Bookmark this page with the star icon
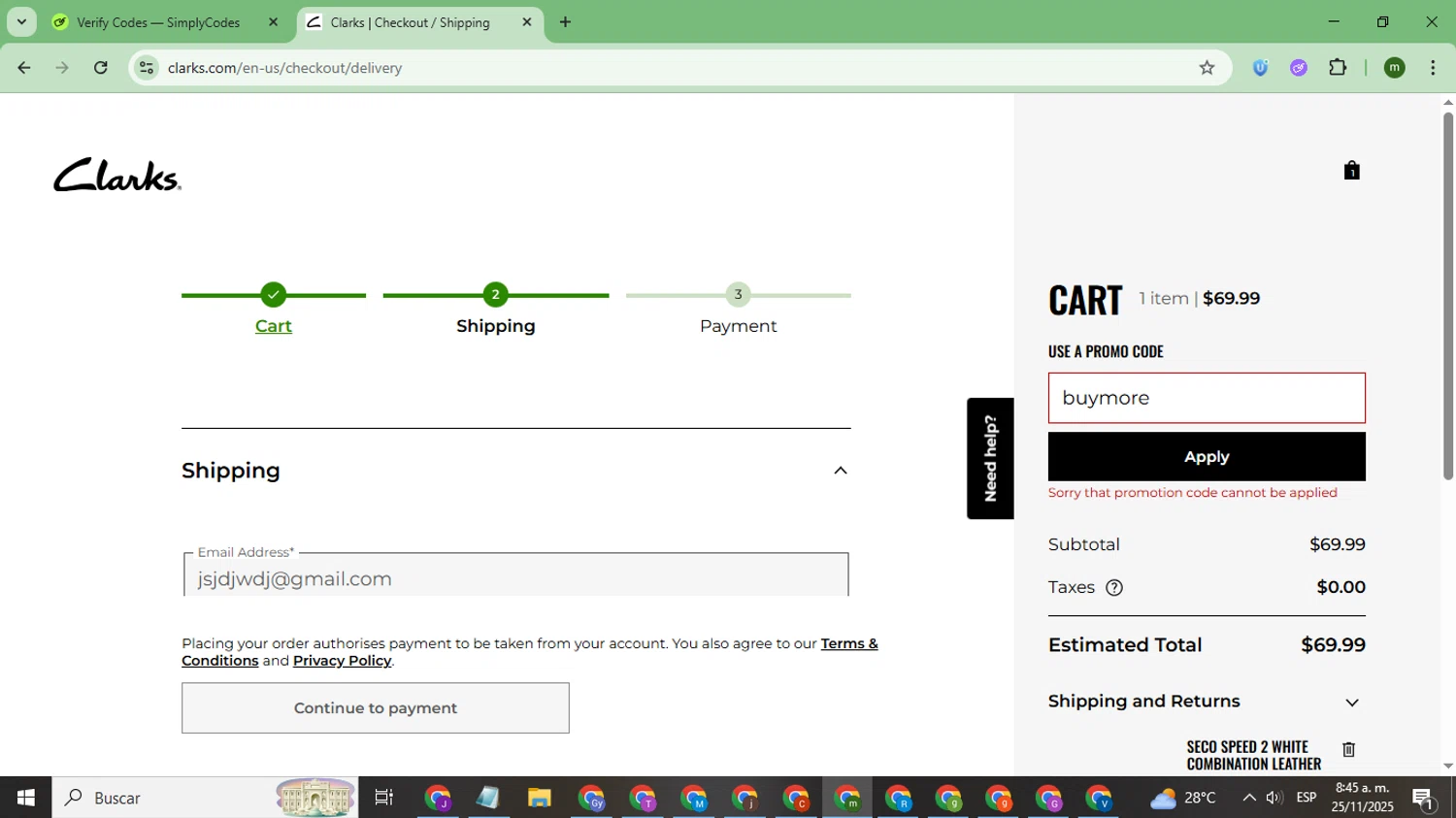Image resolution: width=1456 pixels, height=818 pixels. tap(1207, 68)
